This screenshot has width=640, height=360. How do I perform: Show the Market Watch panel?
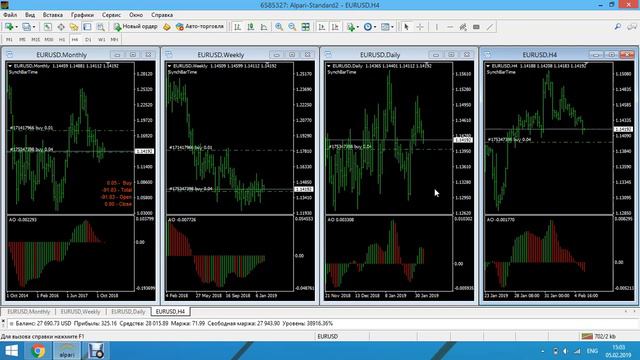(48, 27)
